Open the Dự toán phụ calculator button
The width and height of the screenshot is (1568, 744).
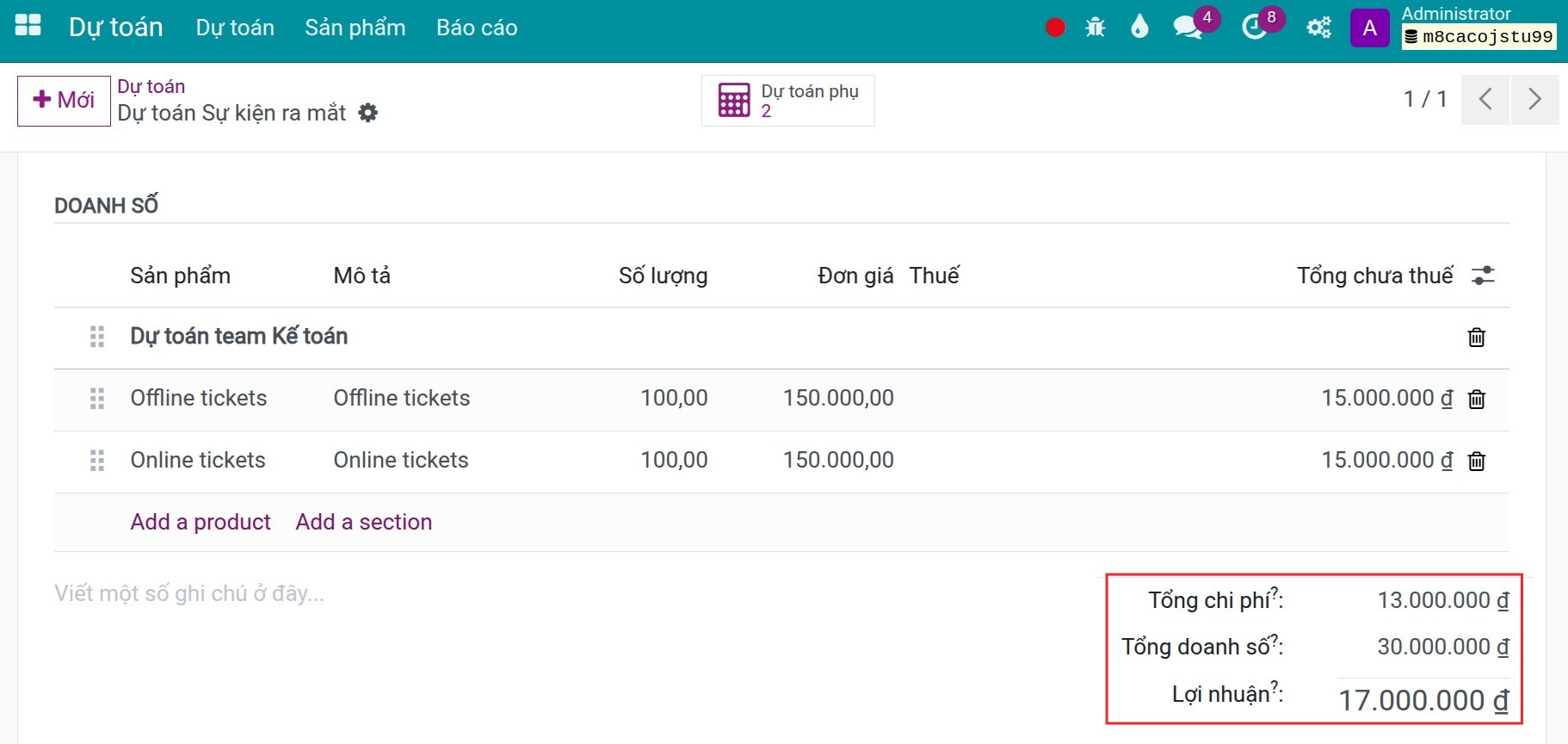pos(788,101)
